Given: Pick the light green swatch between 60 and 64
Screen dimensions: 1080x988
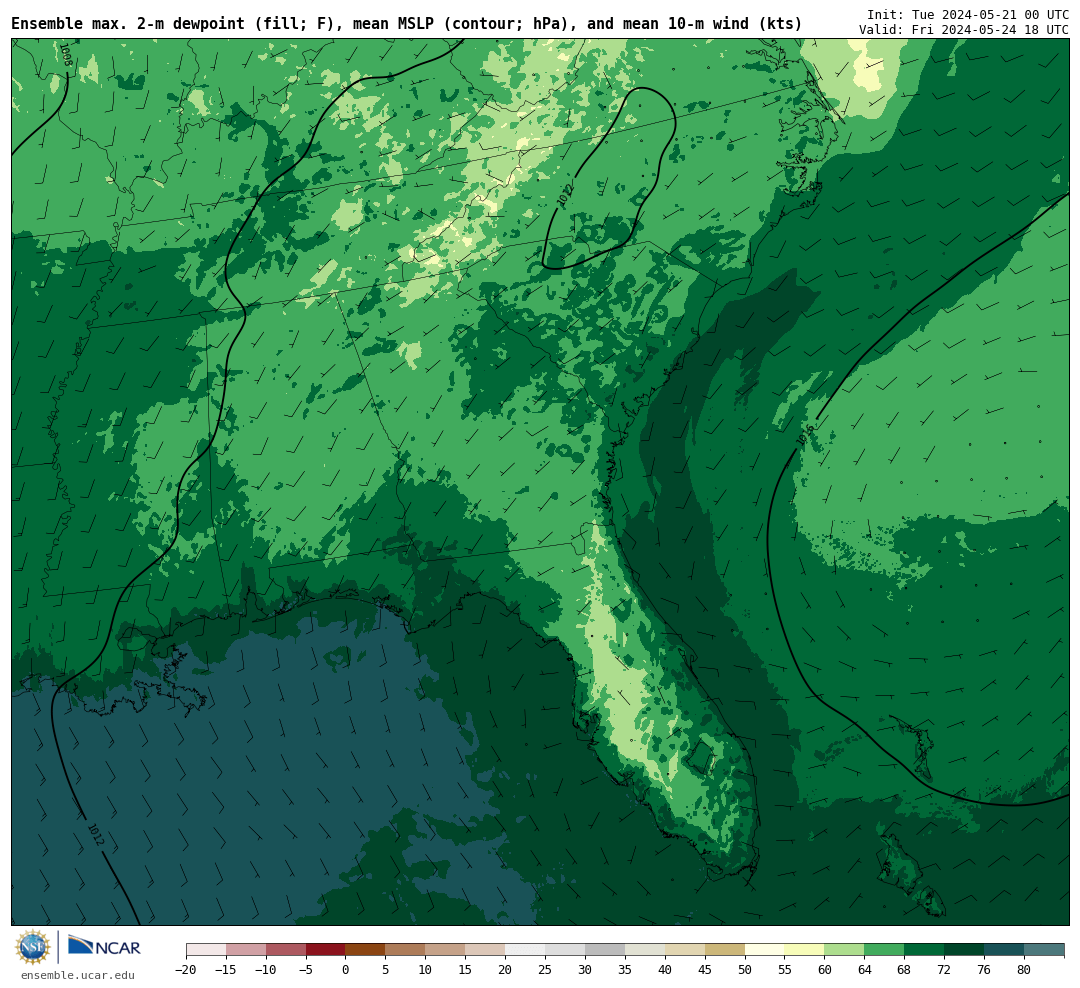Looking at the screenshot, I should (x=845, y=950).
